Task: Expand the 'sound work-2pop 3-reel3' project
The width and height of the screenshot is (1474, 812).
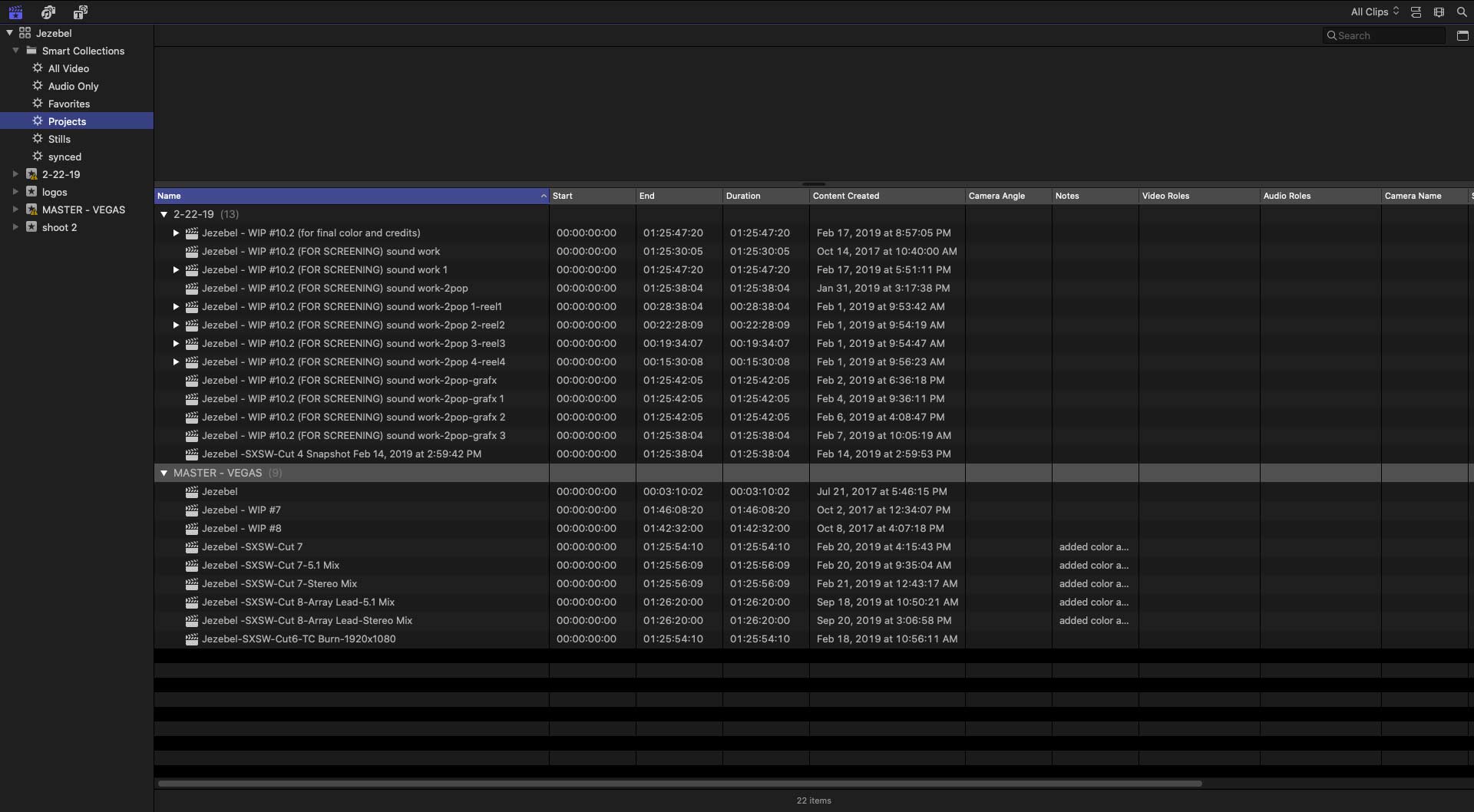Action: [x=176, y=343]
